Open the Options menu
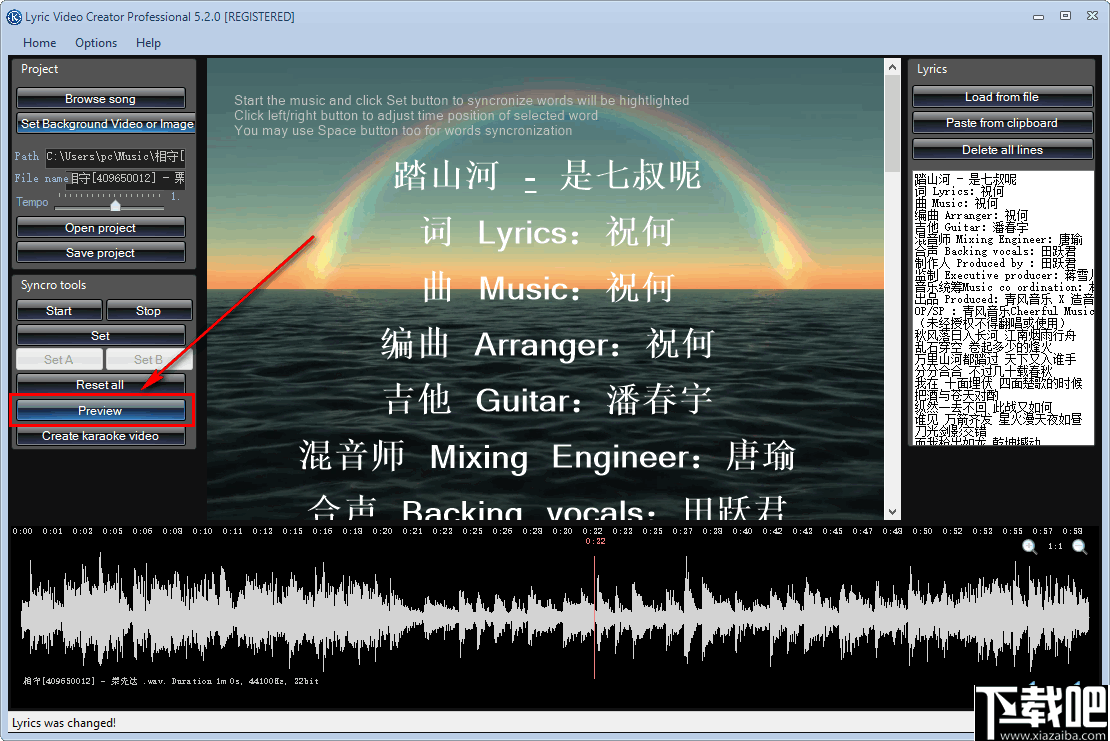This screenshot has height=741, width=1110. click(x=95, y=42)
